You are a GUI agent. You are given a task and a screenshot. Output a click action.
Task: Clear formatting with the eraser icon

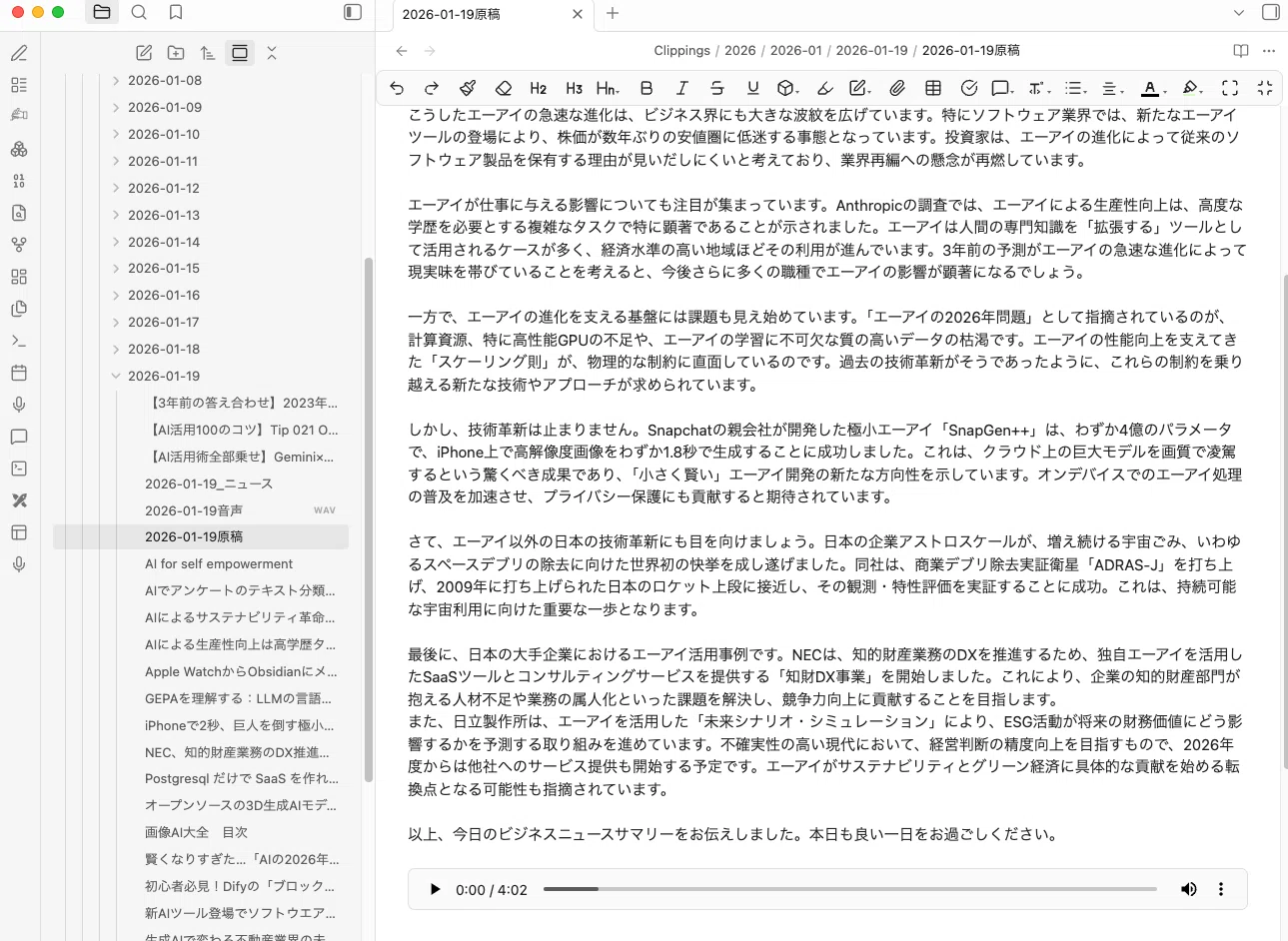[504, 88]
